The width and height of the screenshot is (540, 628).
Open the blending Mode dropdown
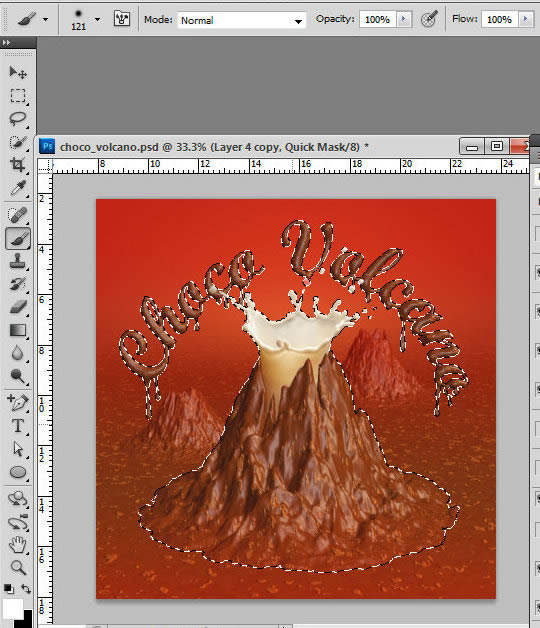[x=242, y=20]
